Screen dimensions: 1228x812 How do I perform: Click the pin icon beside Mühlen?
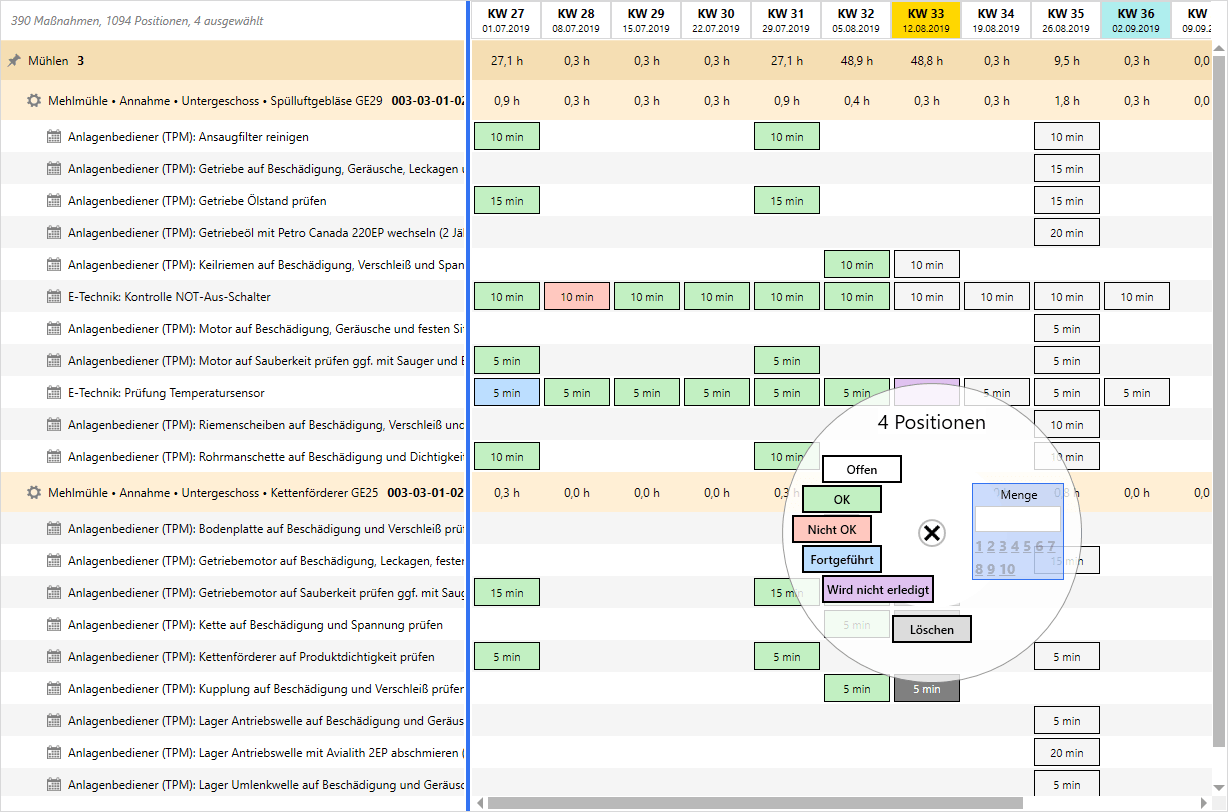pyautogui.click(x=14, y=61)
